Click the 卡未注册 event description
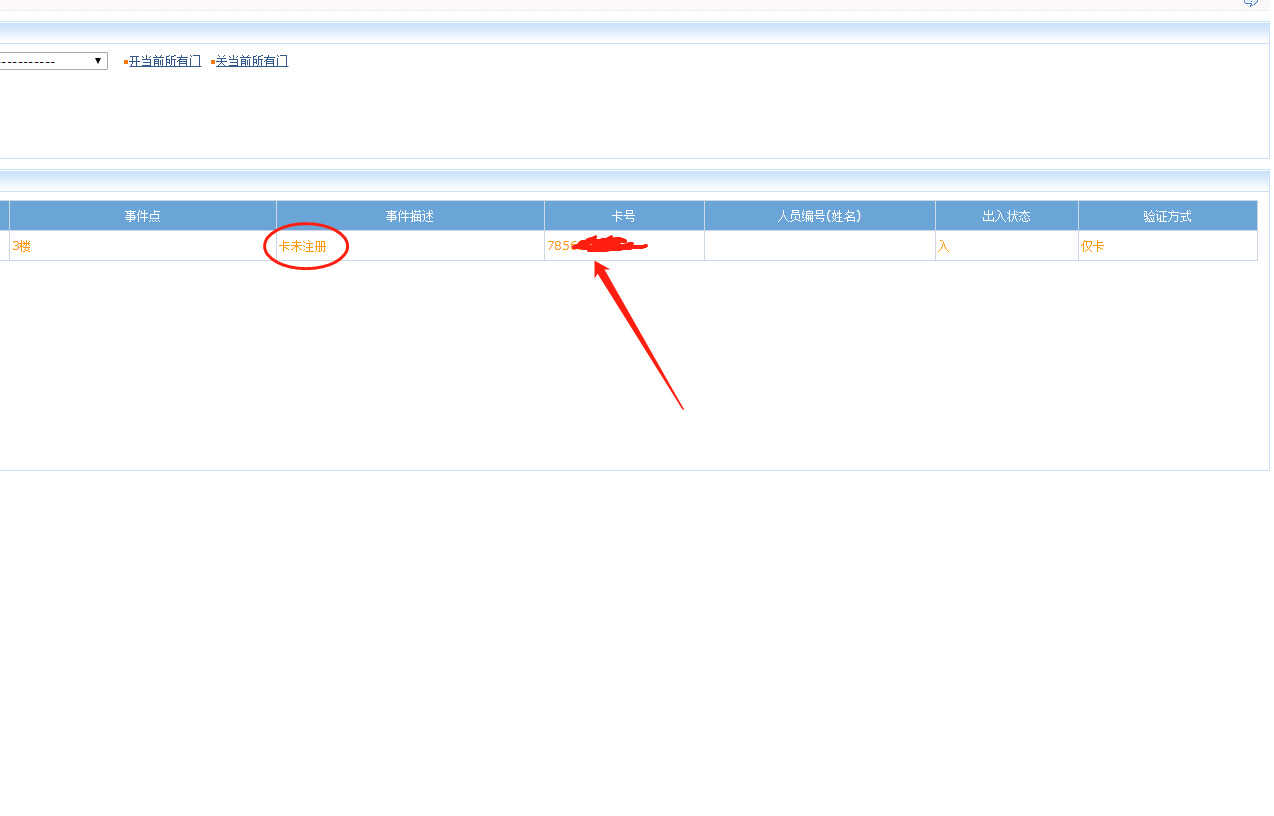This screenshot has height=816, width=1274. (303, 246)
